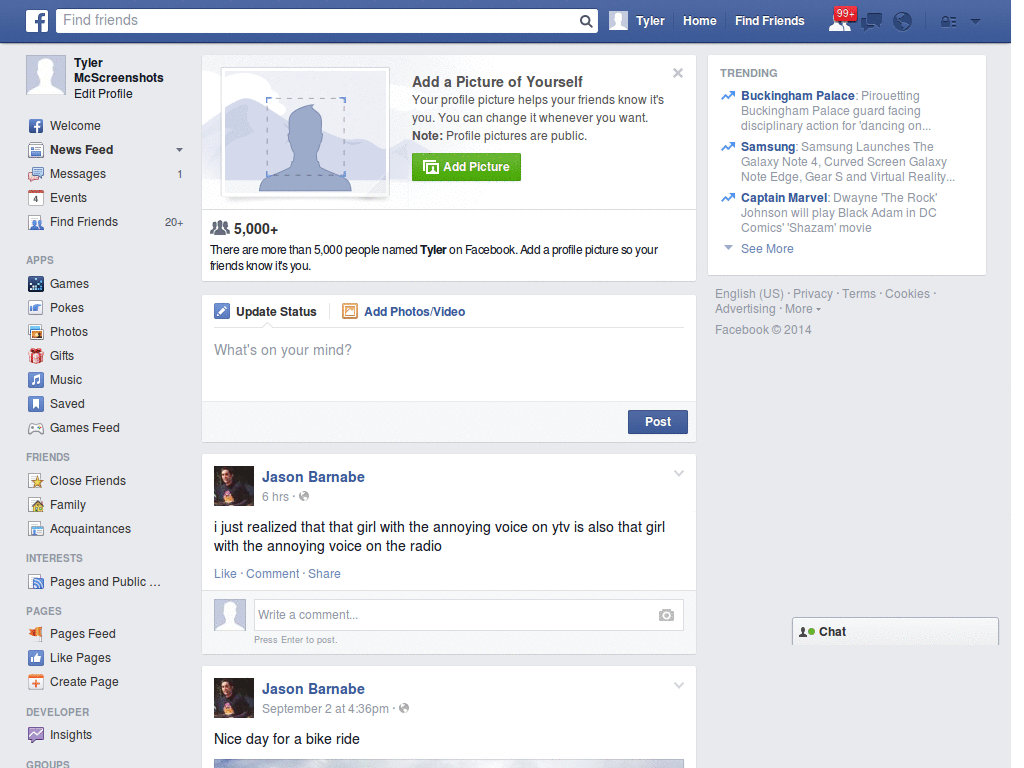Click Tyler McScreenshots profile thumbnail in sidebar

point(46,75)
